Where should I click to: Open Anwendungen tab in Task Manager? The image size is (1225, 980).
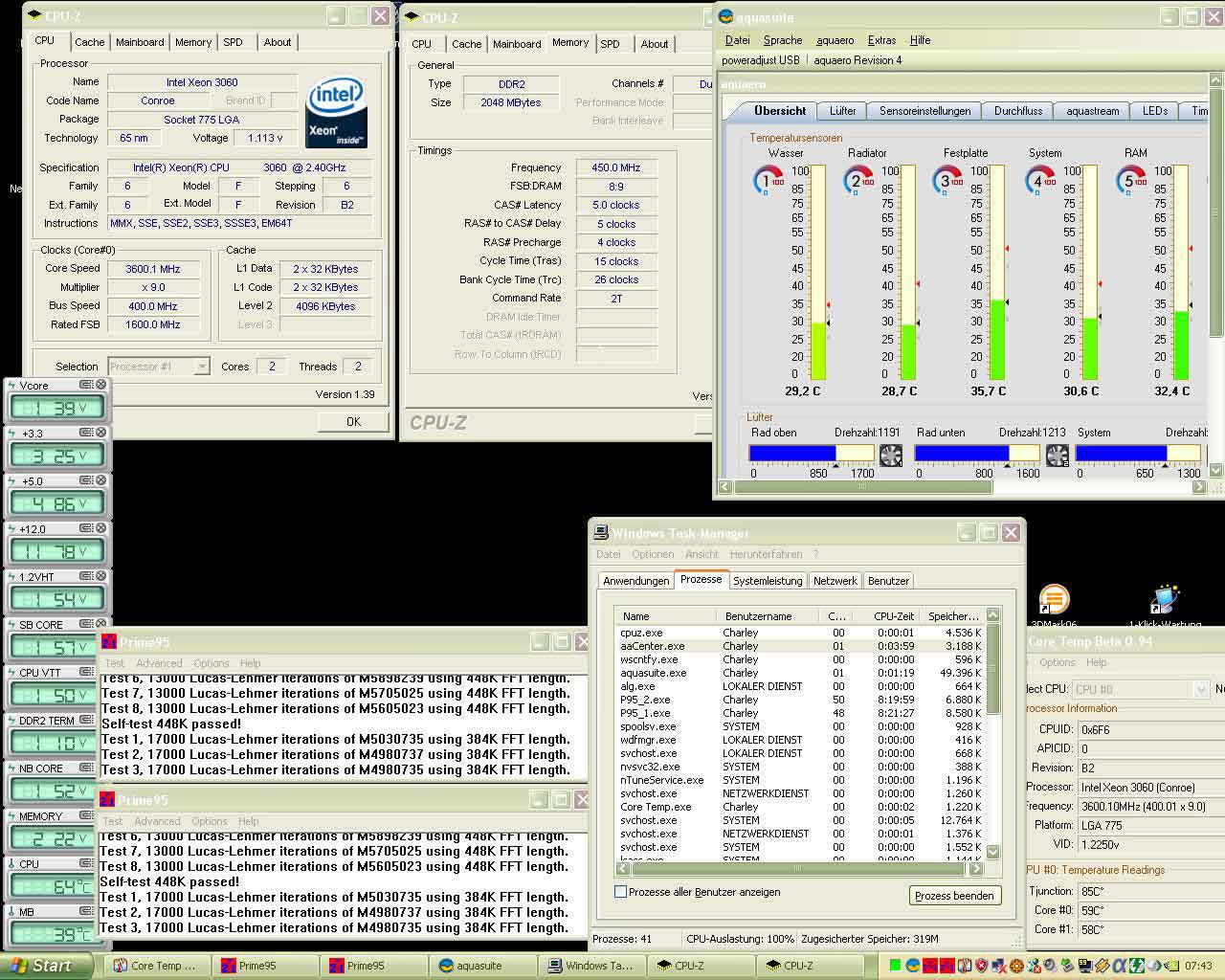[636, 581]
